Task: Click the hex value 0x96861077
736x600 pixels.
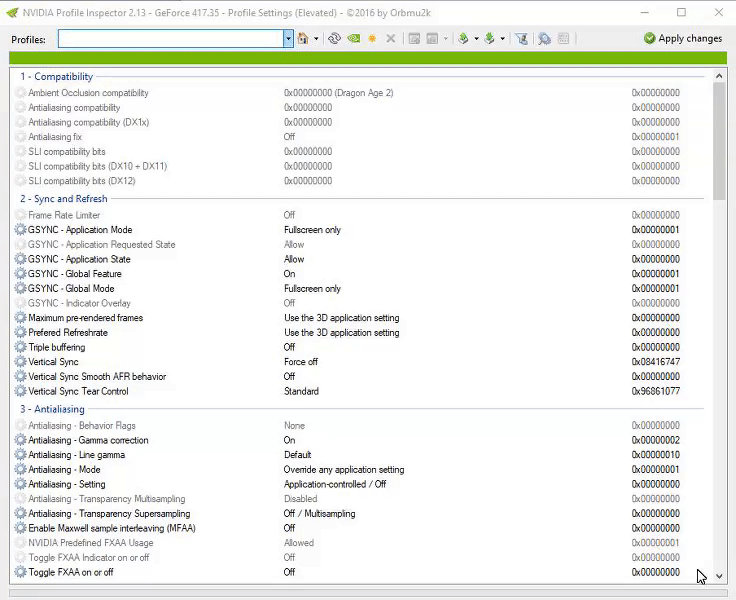Action: pos(656,391)
